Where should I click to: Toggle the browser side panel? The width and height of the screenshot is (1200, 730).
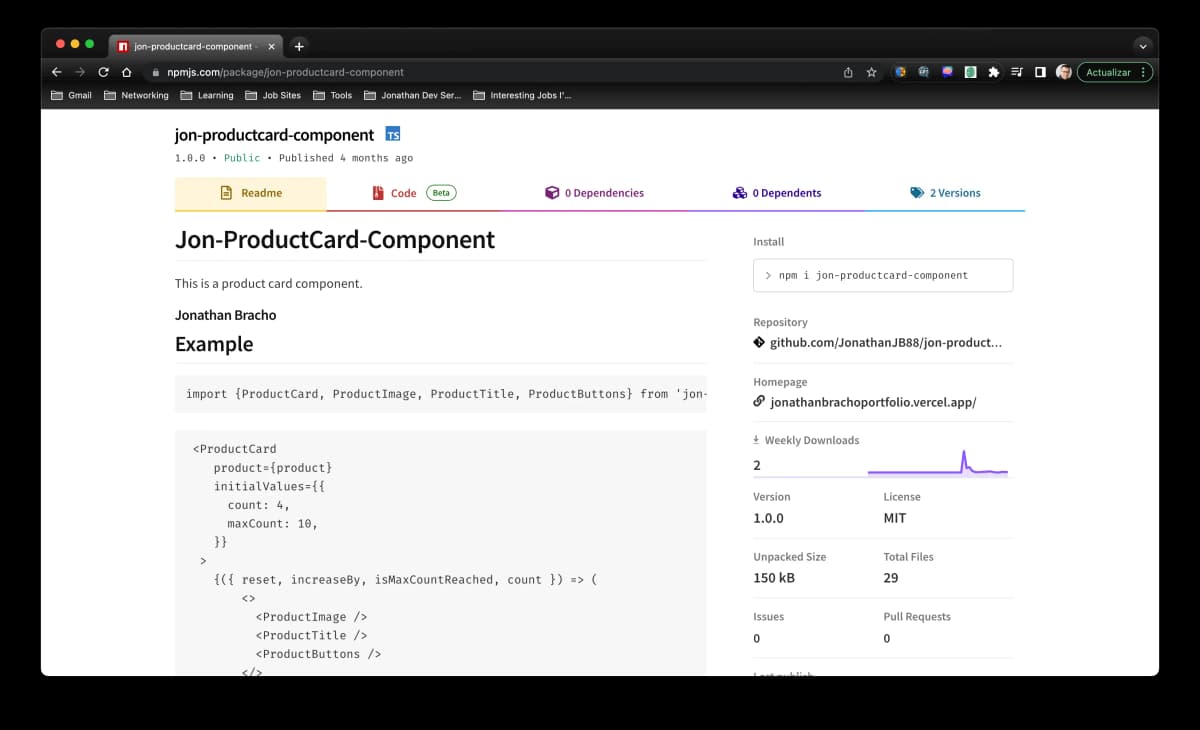(x=1040, y=72)
